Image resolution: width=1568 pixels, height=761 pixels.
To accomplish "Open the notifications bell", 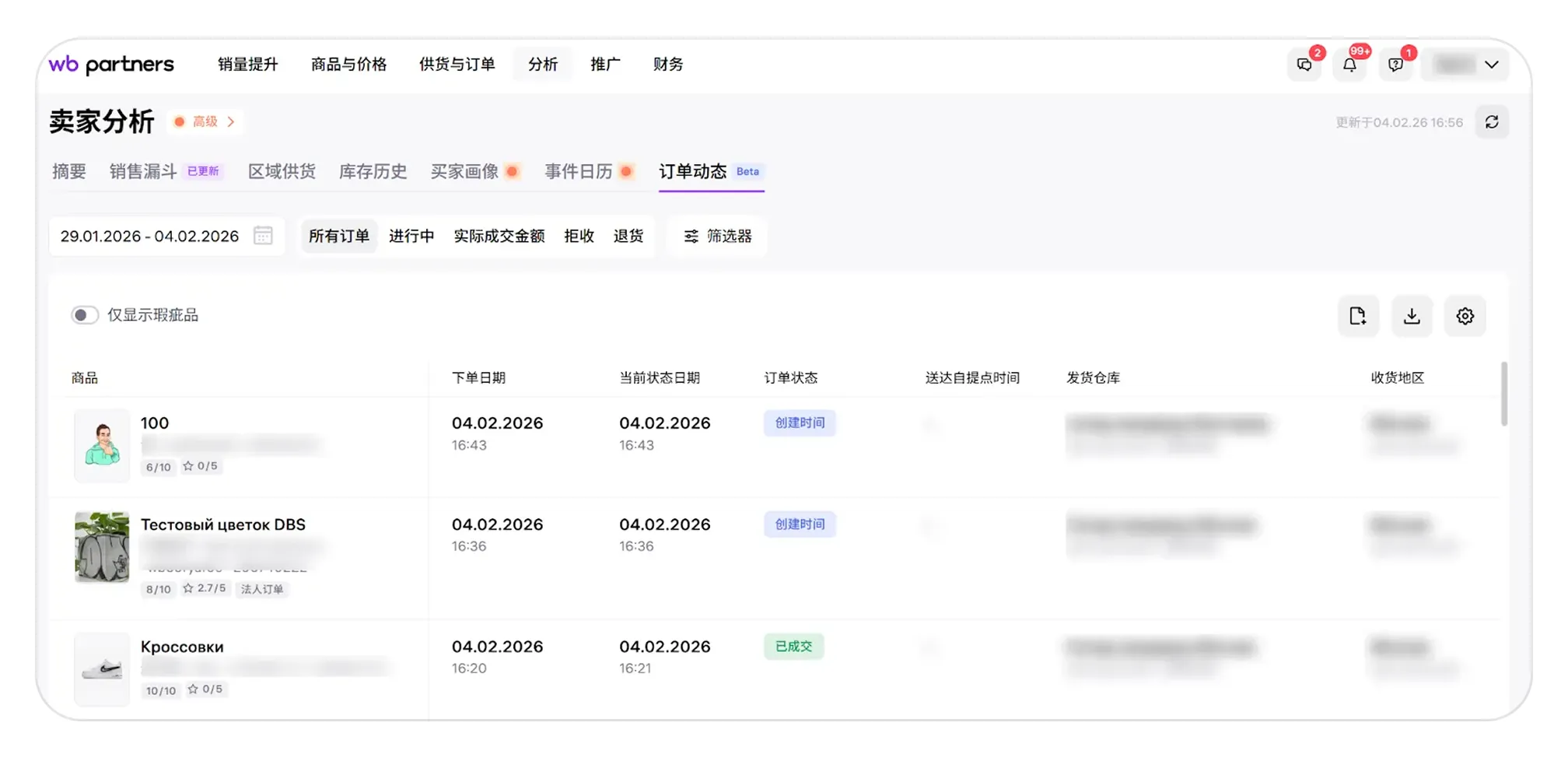I will (x=1349, y=65).
